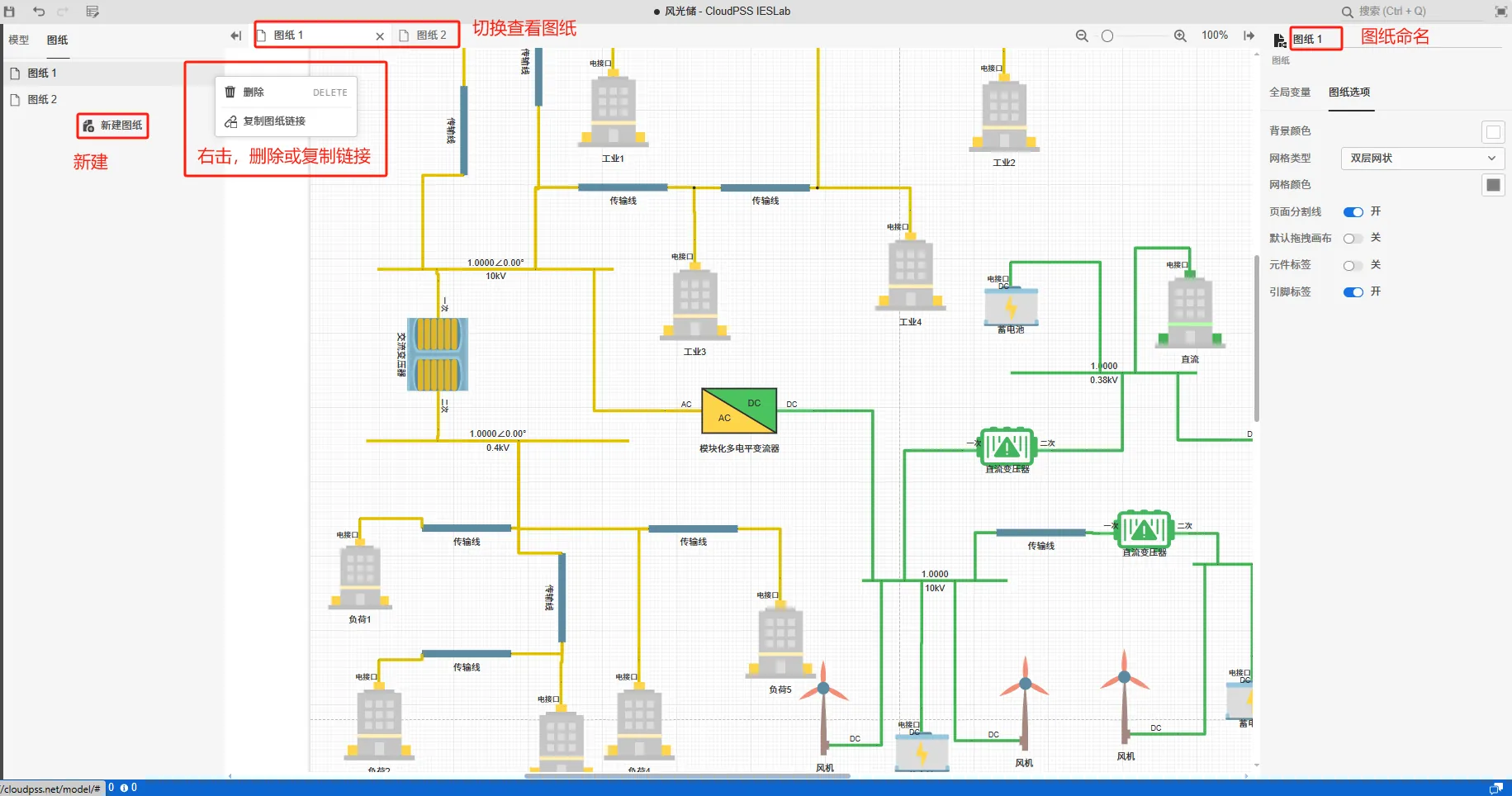Adjust the zoom slider handle
The image size is (1512, 796).
tap(1107, 36)
